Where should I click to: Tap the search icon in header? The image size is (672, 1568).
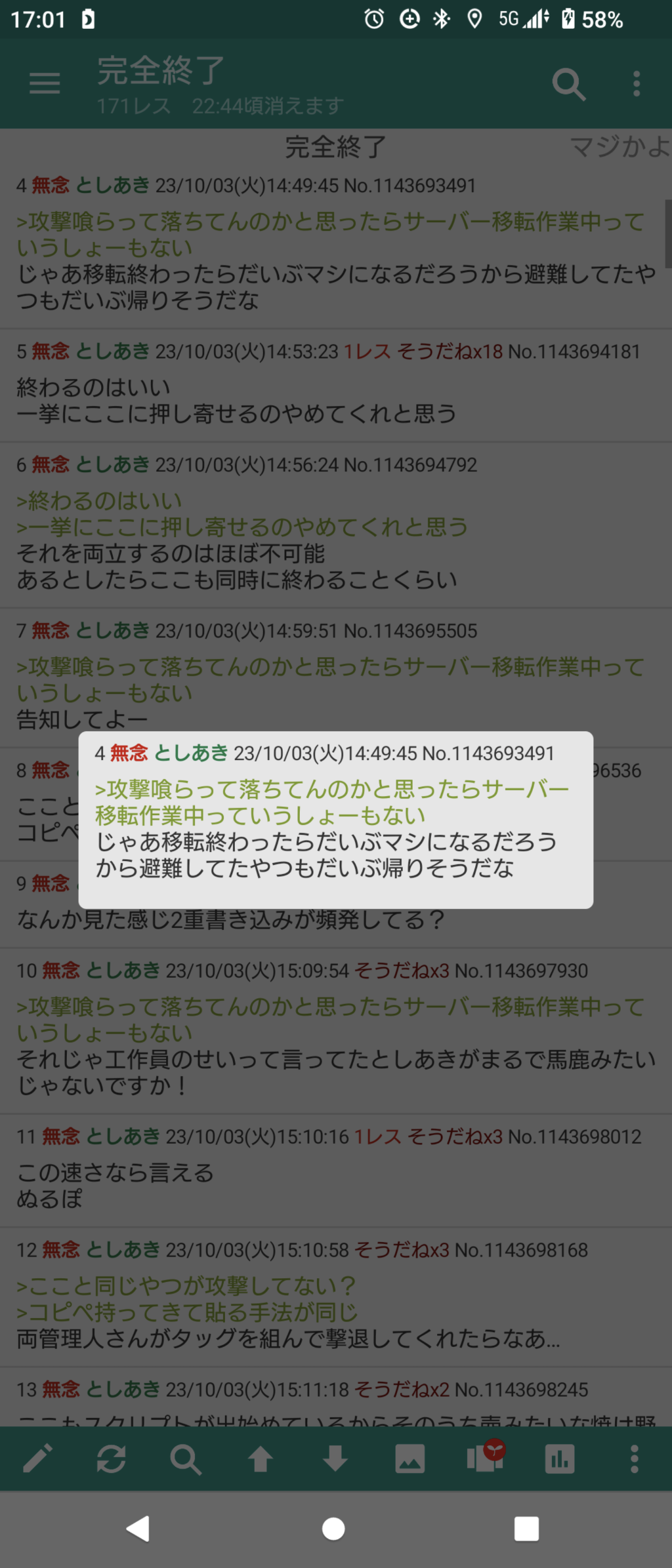(568, 84)
